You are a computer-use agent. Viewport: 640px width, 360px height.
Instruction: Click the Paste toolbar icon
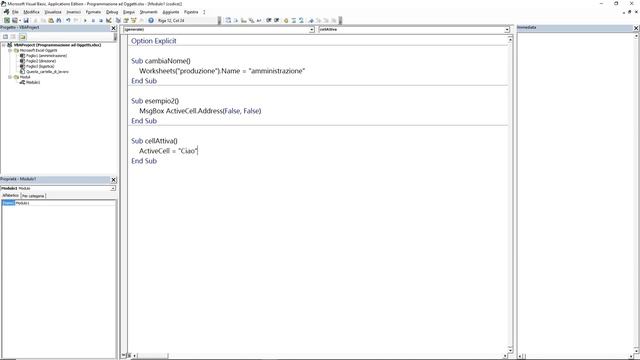coord(51,20)
